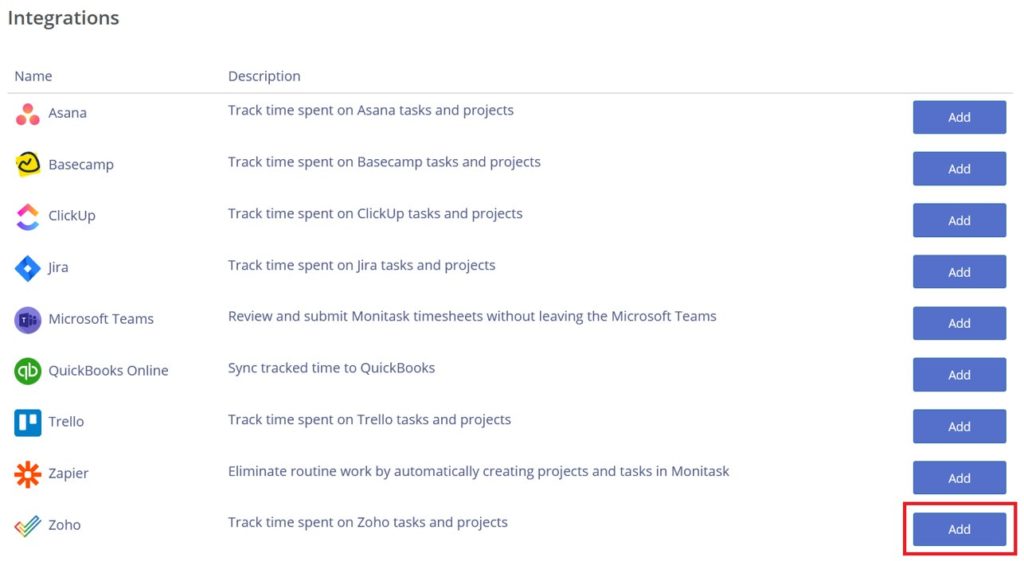This screenshot has width=1024, height=561.
Task: Click the Zoho logo icon
Action: click(x=28, y=526)
